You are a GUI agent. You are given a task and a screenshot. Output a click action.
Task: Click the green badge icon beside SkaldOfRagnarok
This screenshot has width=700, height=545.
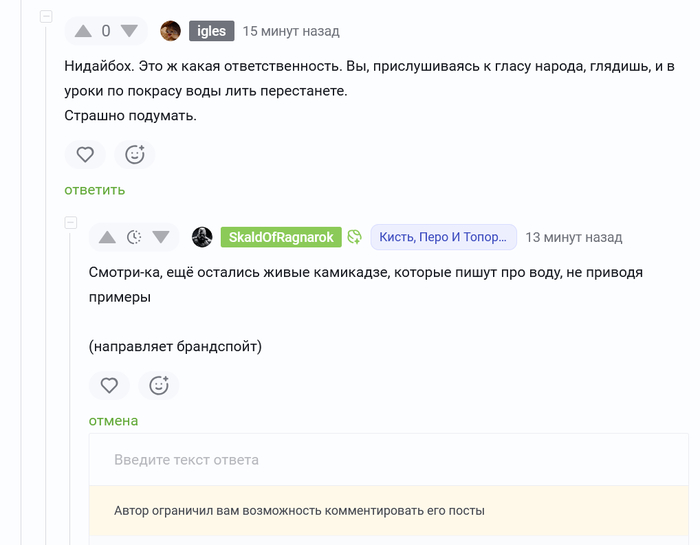(x=354, y=237)
